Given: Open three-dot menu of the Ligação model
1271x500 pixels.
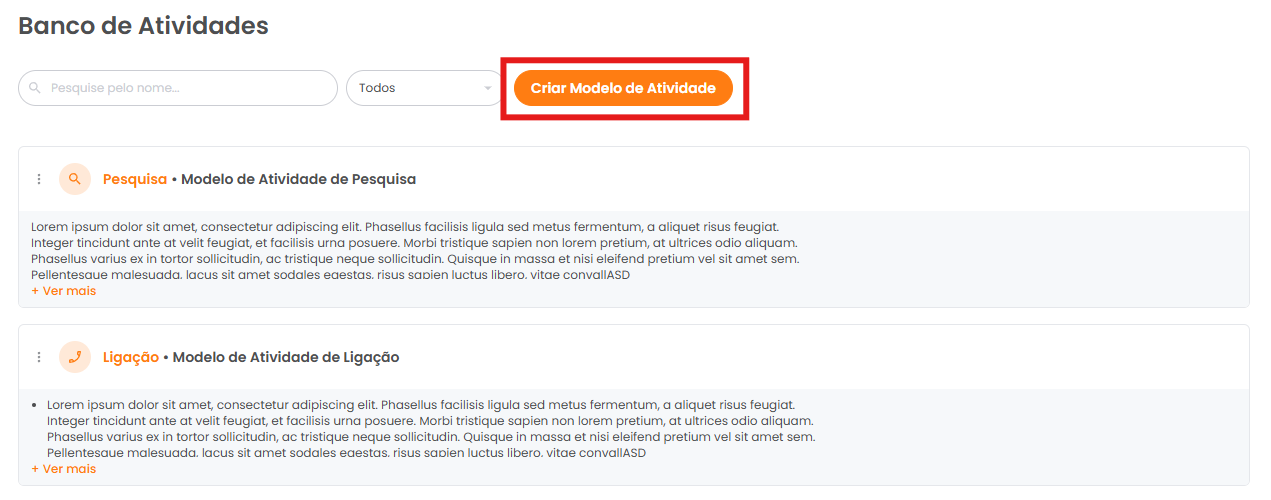Looking at the screenshot, I should point(39,357).
